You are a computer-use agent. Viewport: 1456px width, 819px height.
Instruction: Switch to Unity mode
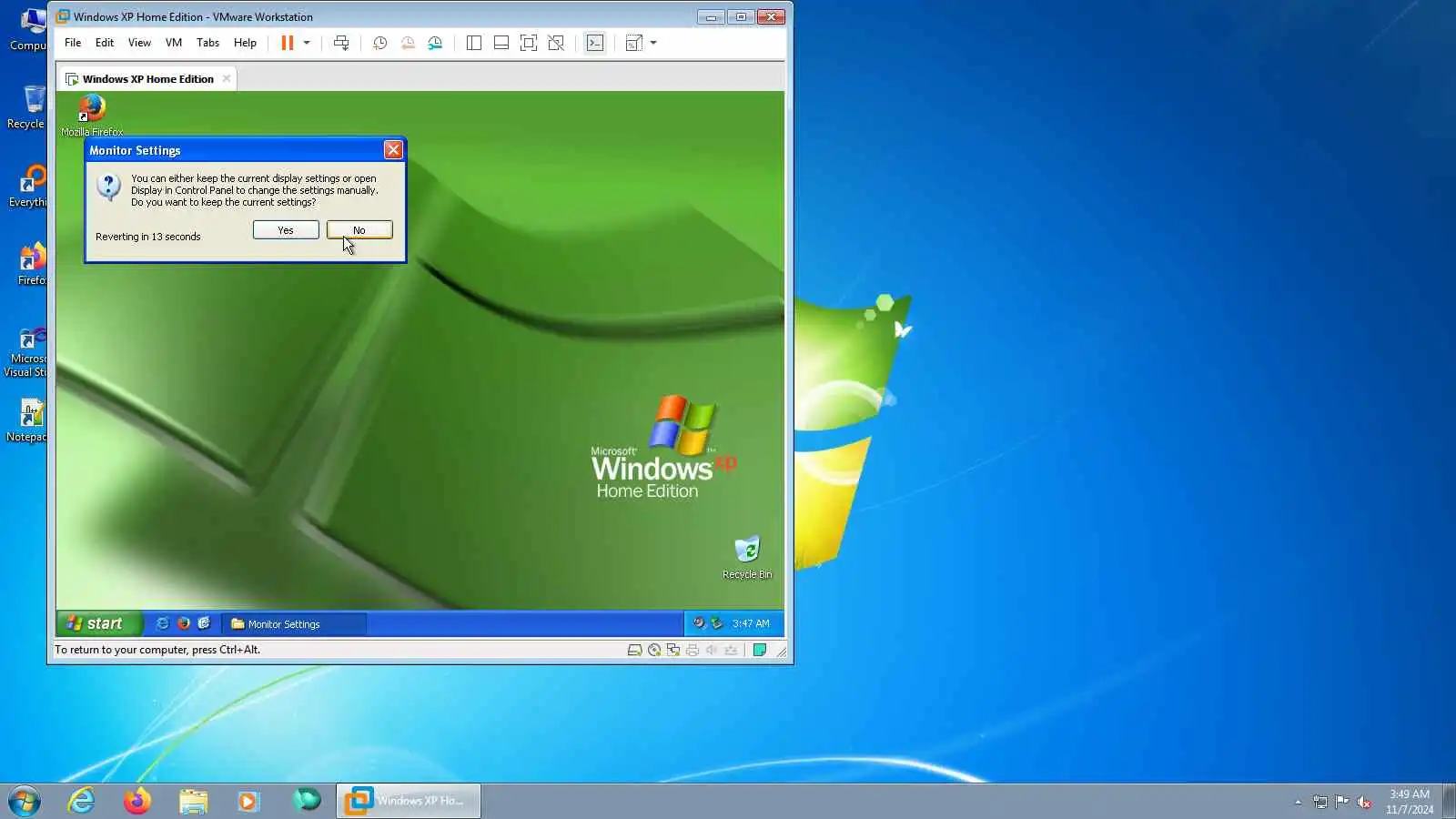(556, 43)
